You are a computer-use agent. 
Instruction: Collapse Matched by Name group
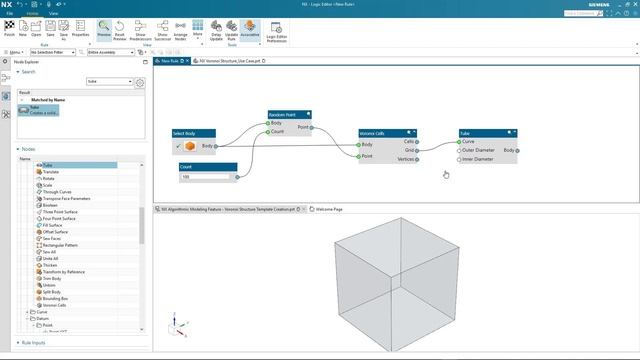22,100
